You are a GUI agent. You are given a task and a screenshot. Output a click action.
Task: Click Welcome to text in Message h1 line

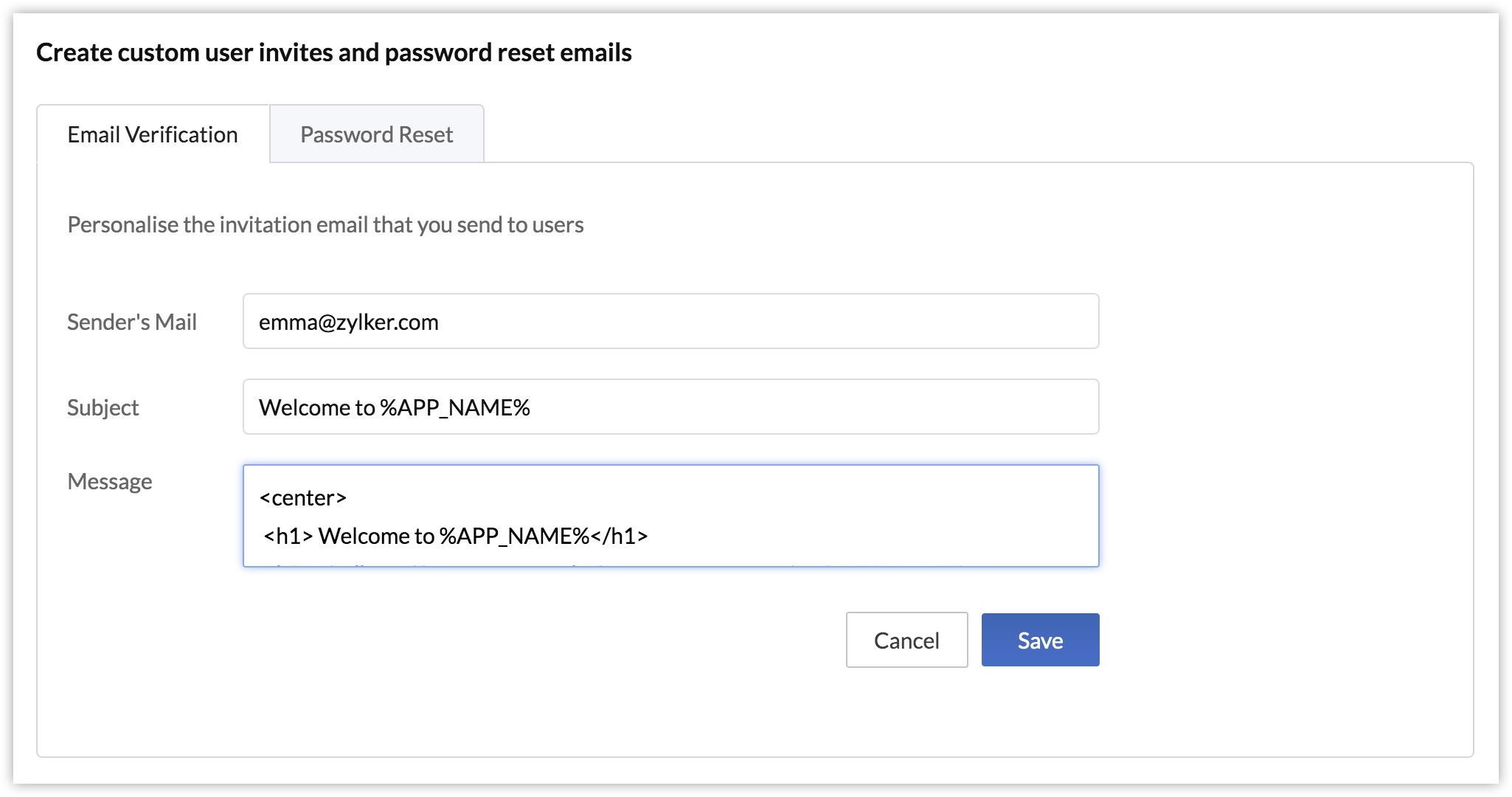pyautogui.click(x=376, y=536)
